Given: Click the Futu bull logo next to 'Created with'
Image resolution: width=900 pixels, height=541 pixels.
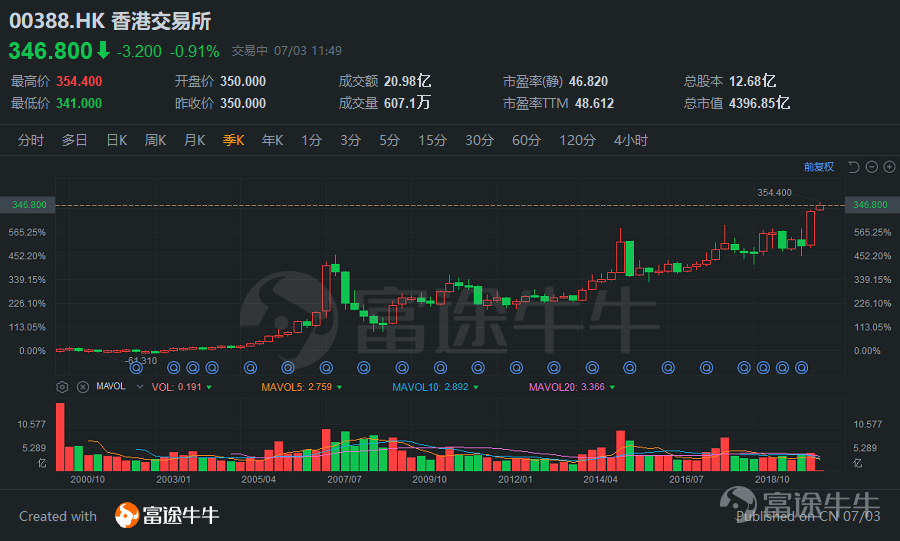Looking at the screenshot, I should (127, 515).
